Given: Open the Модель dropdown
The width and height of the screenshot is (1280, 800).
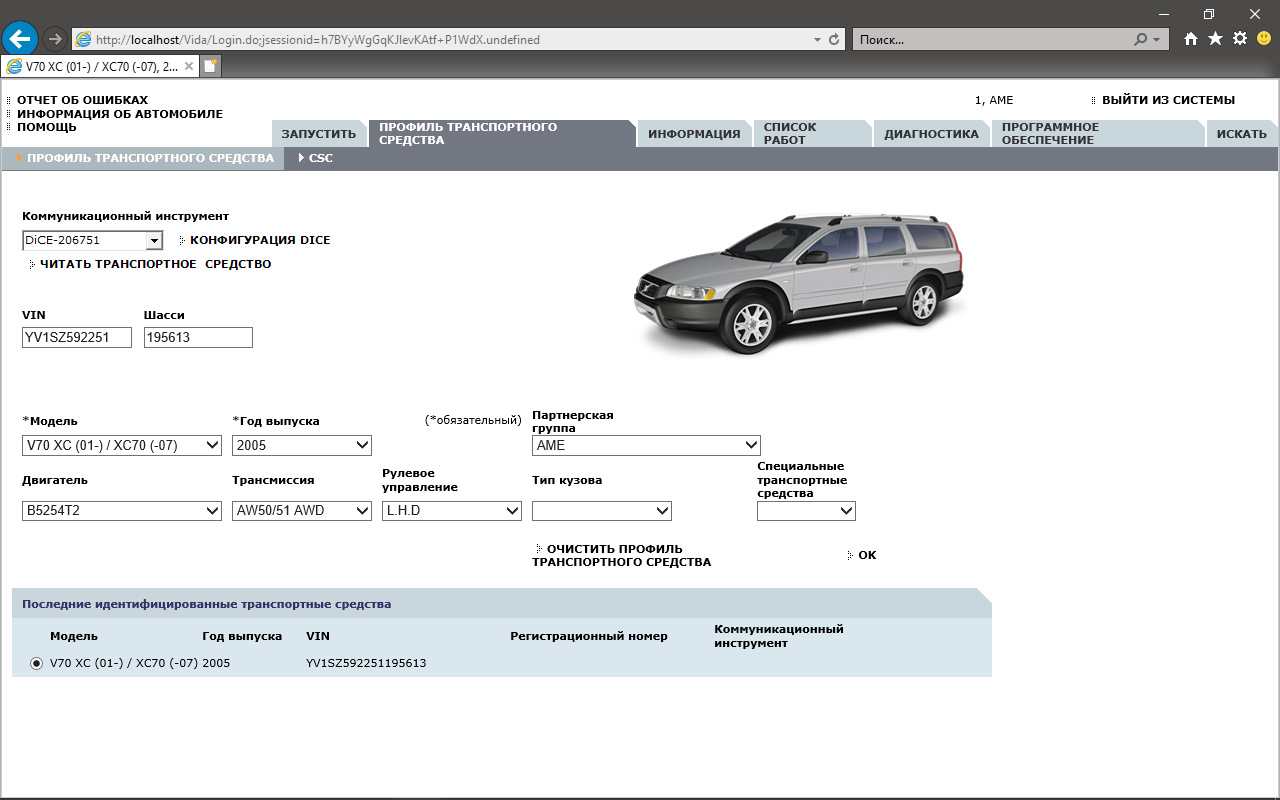Looking at the screenshot, I should (x=122, y=445).
